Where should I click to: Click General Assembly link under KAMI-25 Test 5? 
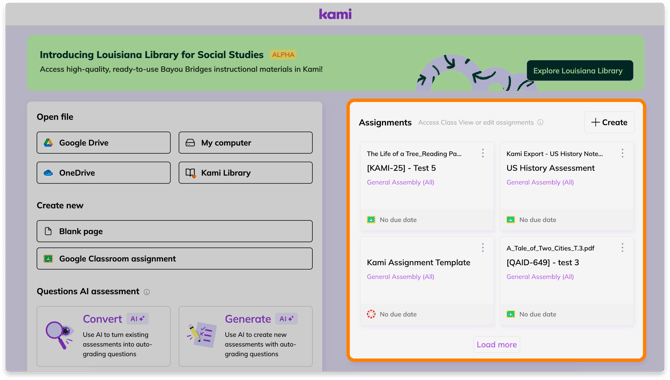[x=400, y=182]
